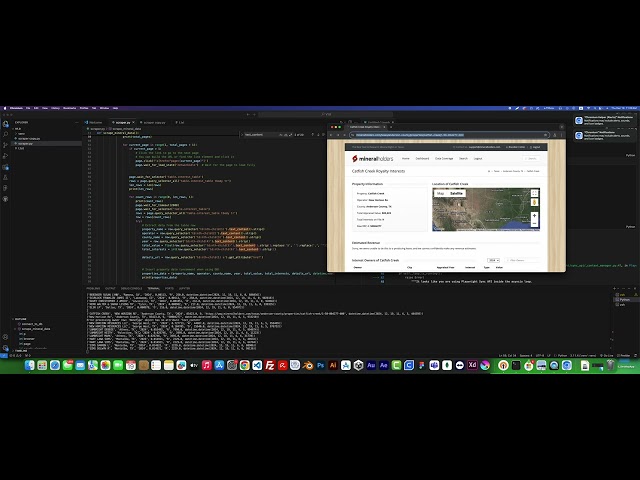Open the Dashboard link on mineralholders navbar

(x=422, y=158)
